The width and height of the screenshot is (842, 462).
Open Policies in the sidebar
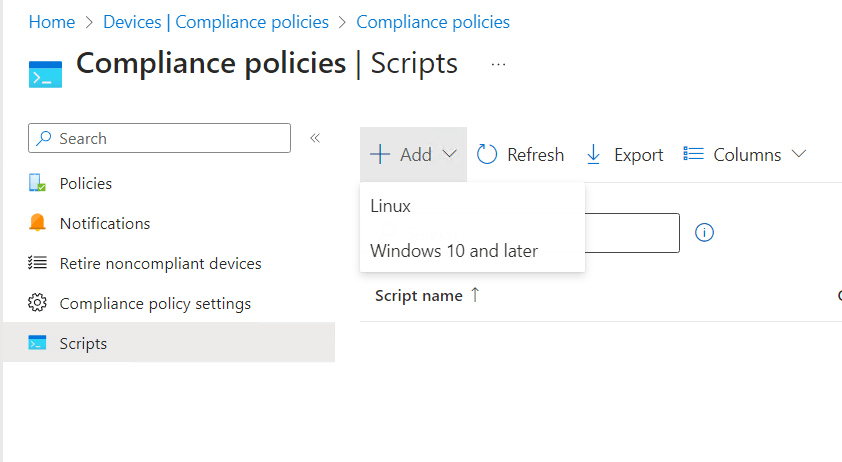[86, 184]
